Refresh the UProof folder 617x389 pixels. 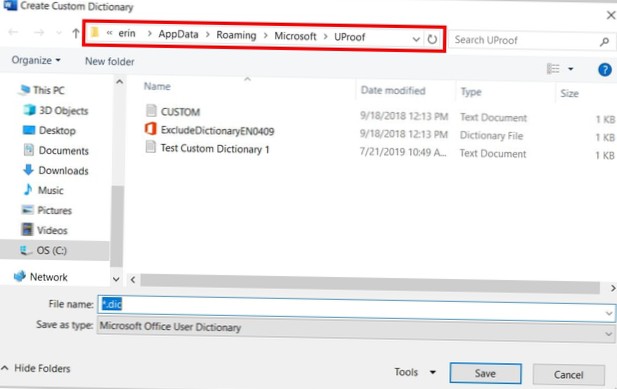click(432, 39)
